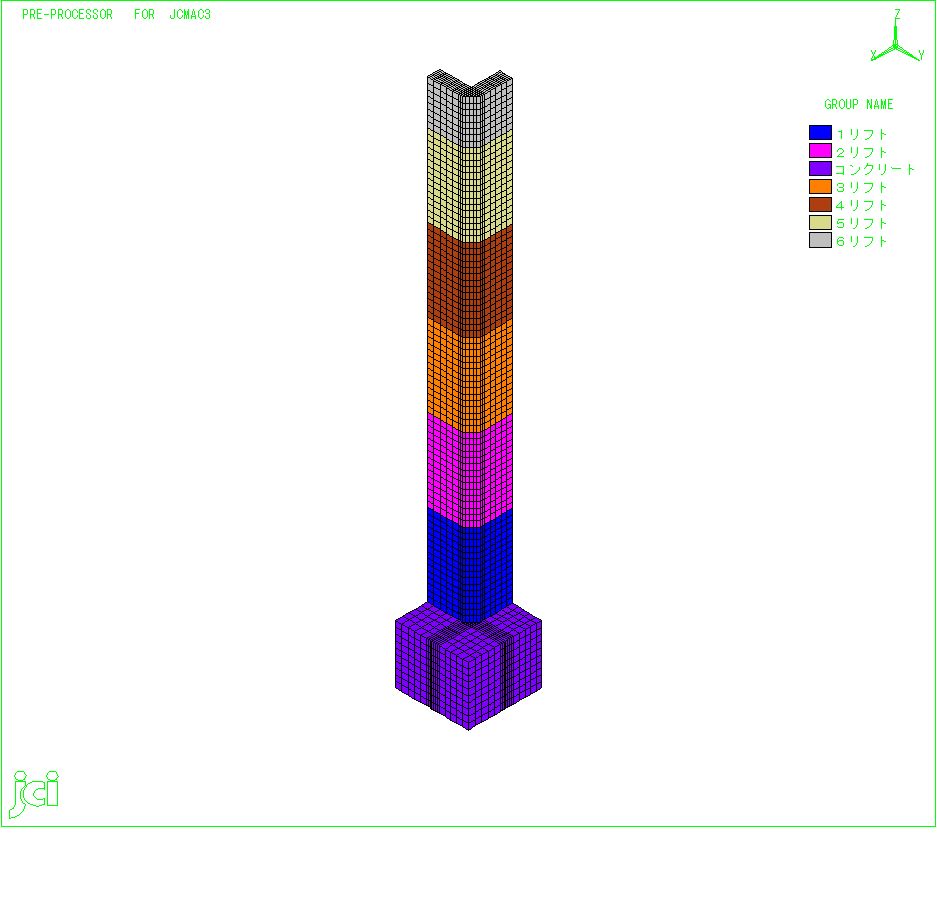
Task: Click the コンクリート legend label
Action: 875,169
